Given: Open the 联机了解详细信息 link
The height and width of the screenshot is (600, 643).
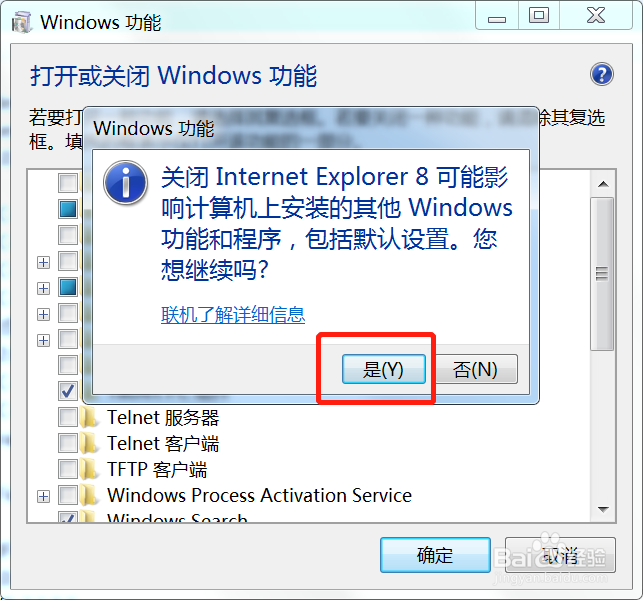Looking at the screenshot, I should [x=233, y=315].
